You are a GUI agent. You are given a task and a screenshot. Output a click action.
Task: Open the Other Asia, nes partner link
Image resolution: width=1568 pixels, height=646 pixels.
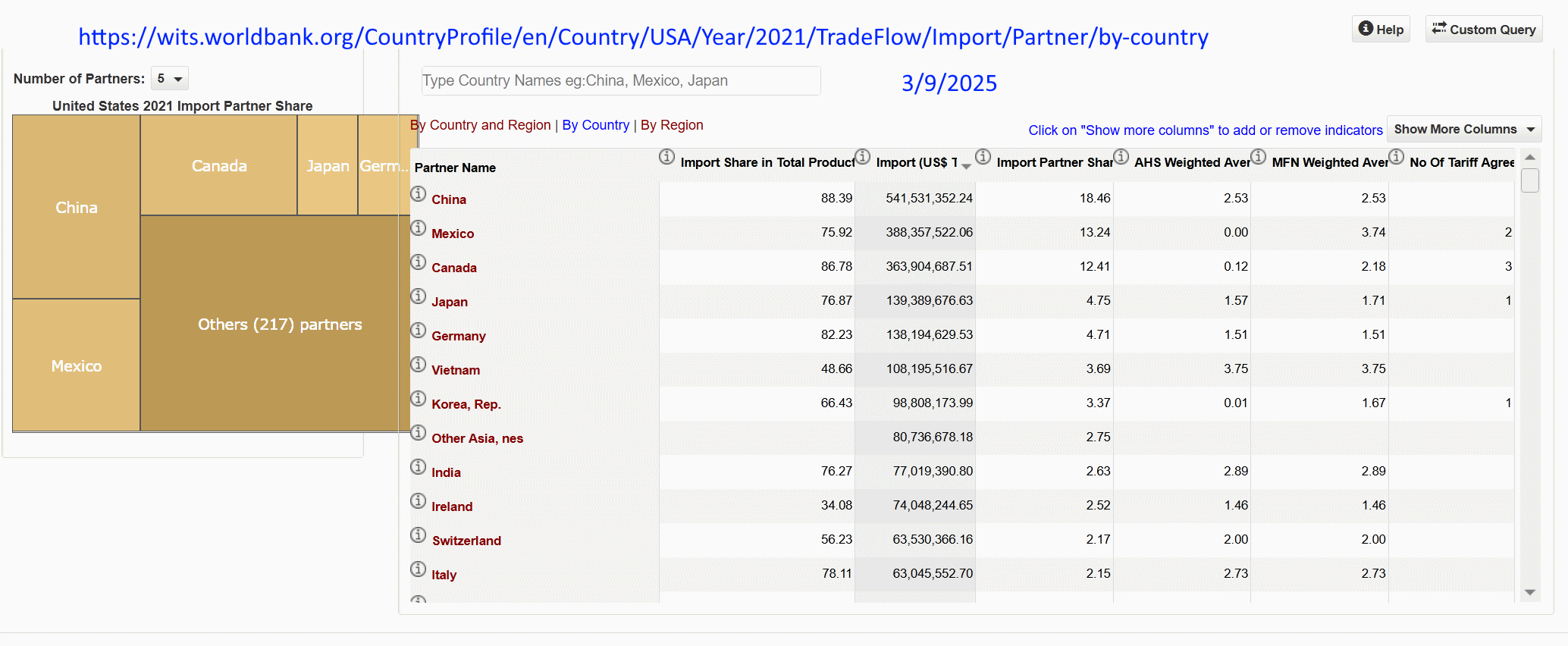pos(478,438)
